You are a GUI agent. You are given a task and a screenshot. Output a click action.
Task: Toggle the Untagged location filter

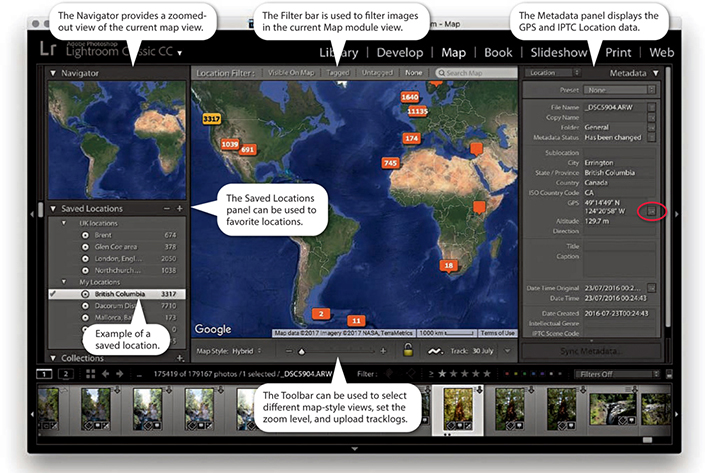377,72
